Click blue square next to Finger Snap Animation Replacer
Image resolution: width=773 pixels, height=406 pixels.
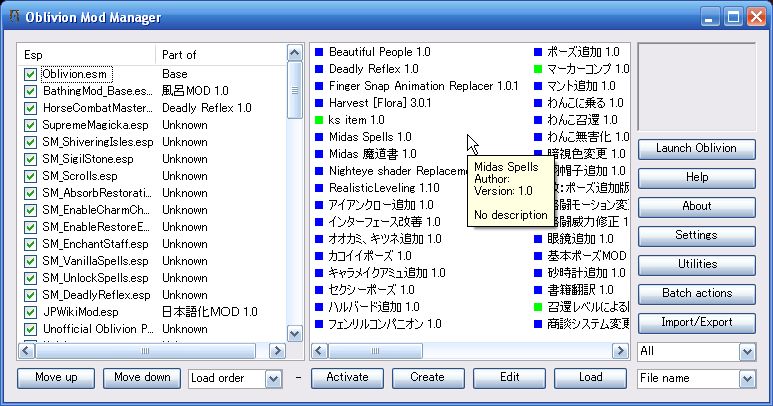pos(319,86)
